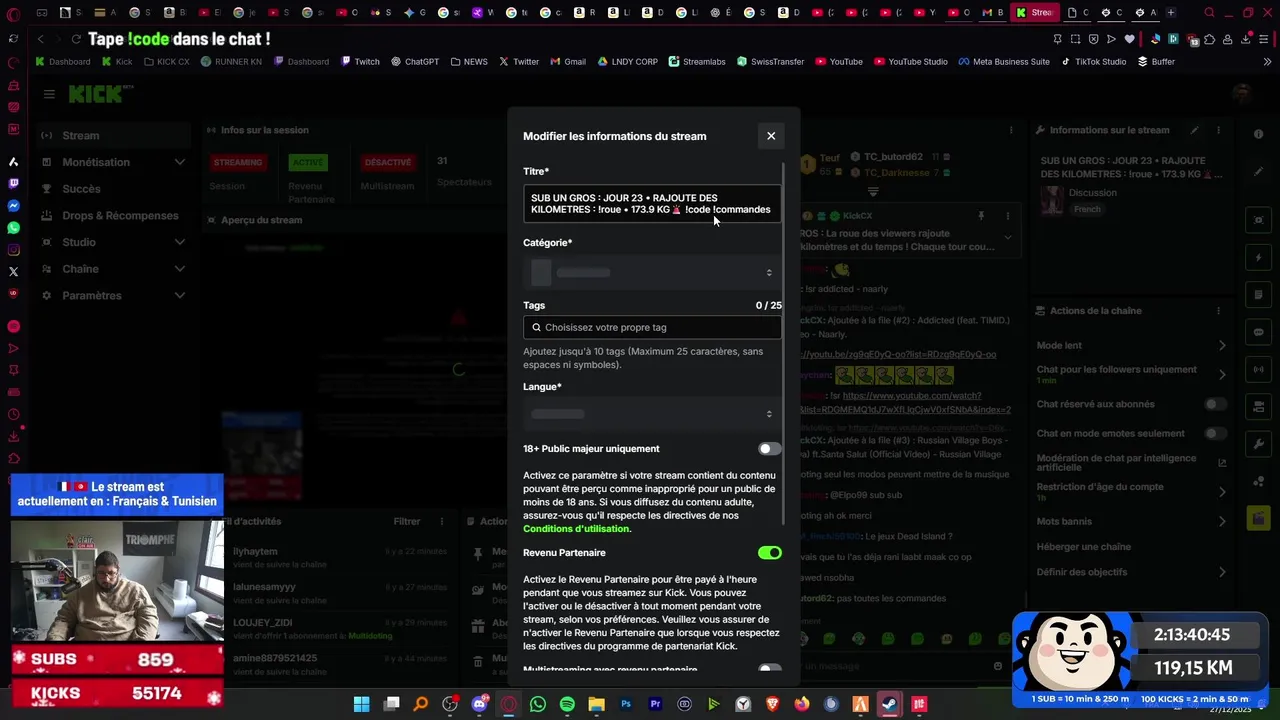Open the ChatGPT bookmark
1280x720 pixels.
click(415, 62)
